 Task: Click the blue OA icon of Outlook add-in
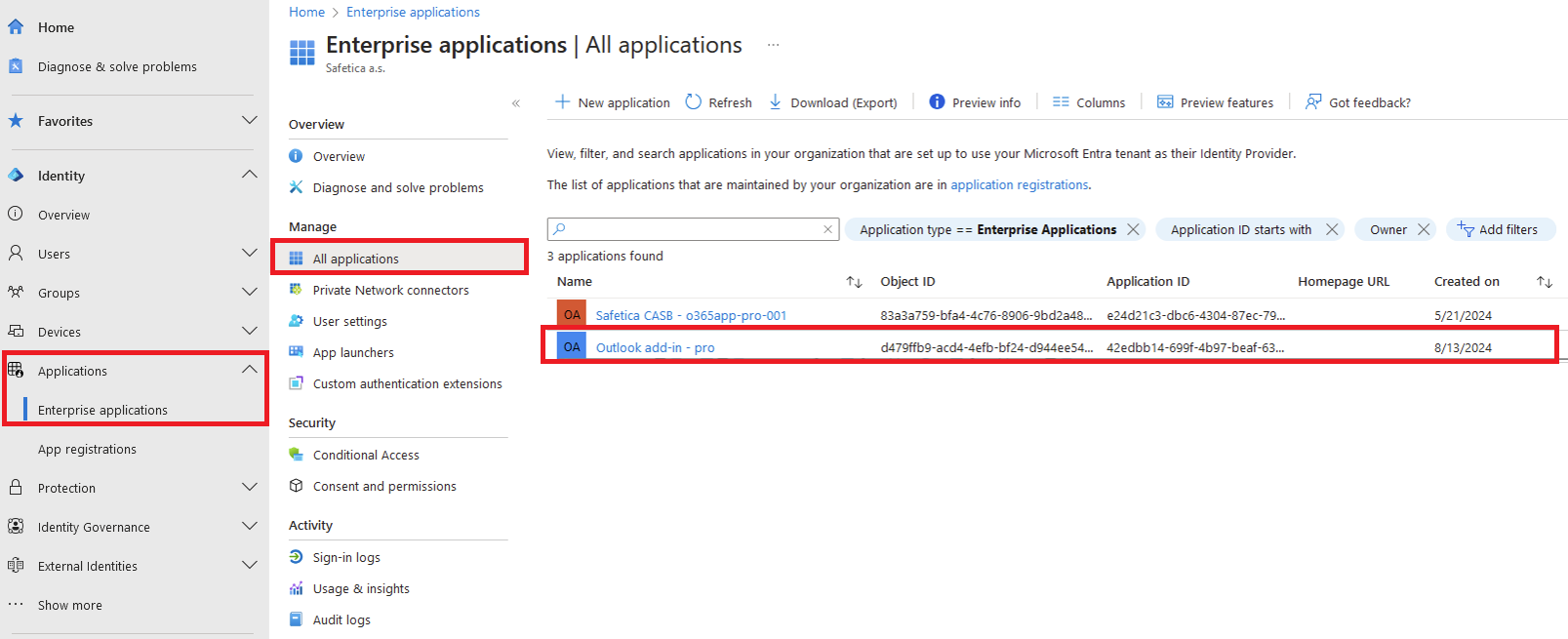572,346
